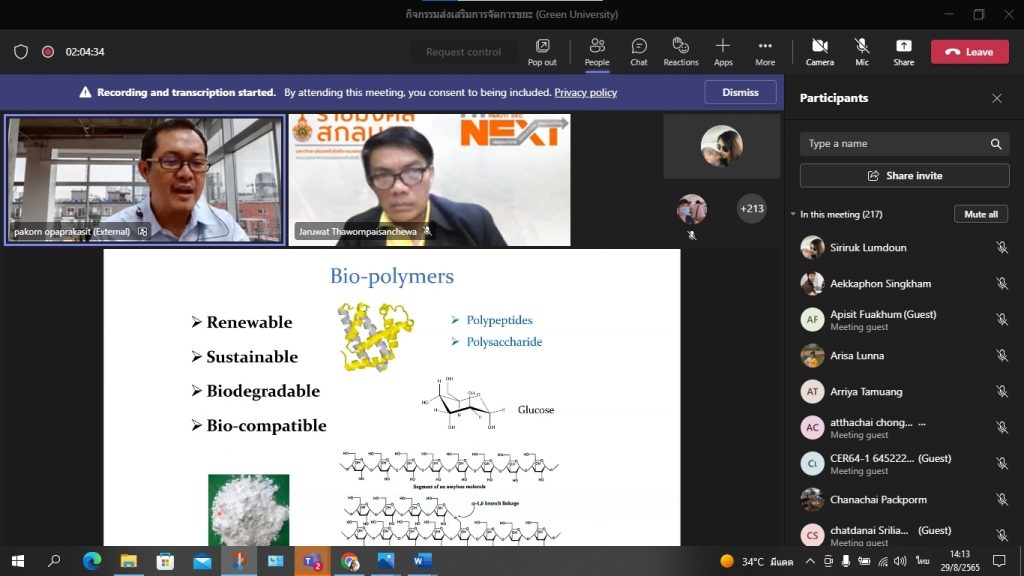This screenshot has width=1024, height=576.
Task: Select participant Arisa Lunna
Action: (857, 356)
